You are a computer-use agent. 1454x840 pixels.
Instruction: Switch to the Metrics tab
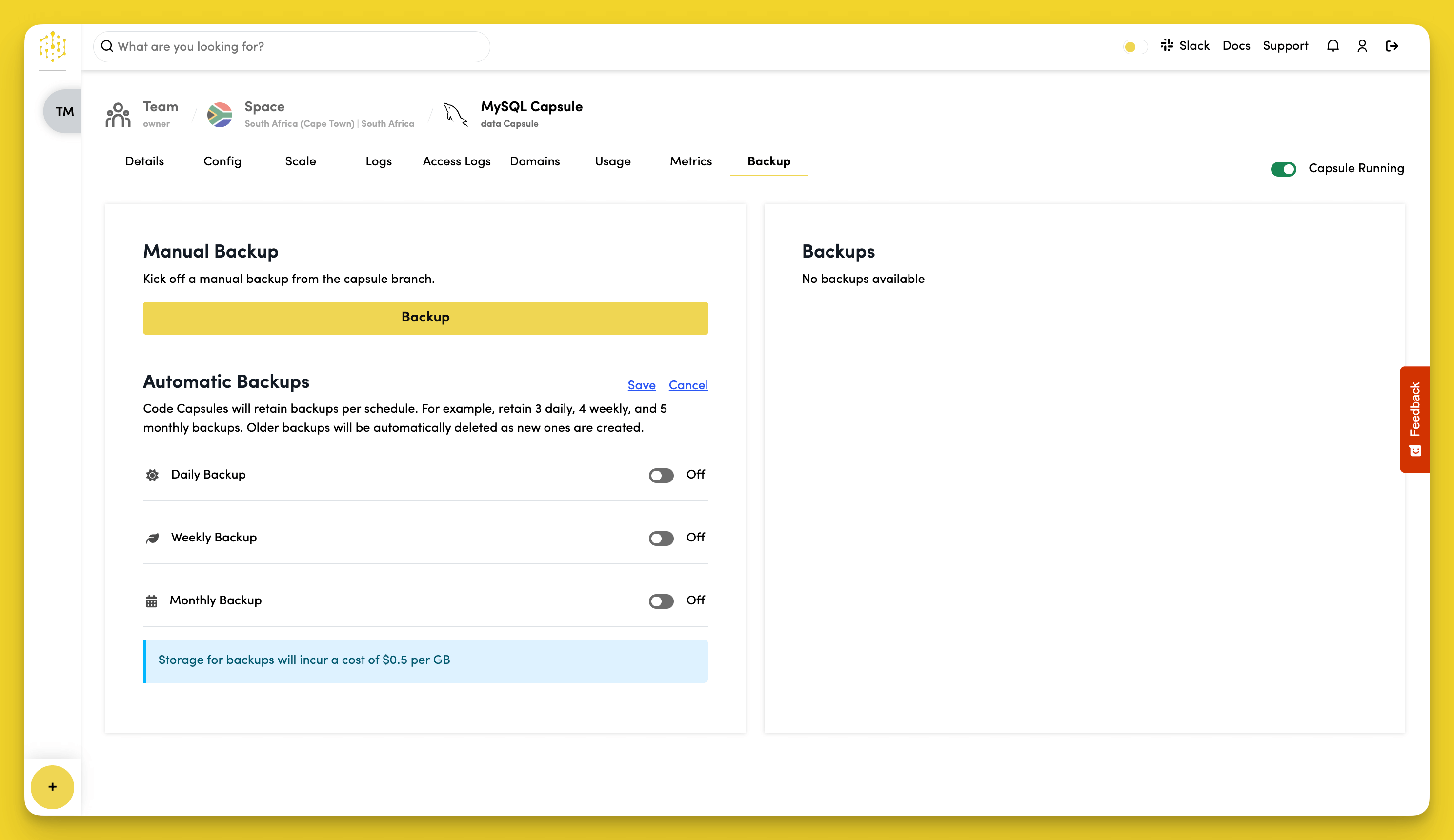(691, 161)
